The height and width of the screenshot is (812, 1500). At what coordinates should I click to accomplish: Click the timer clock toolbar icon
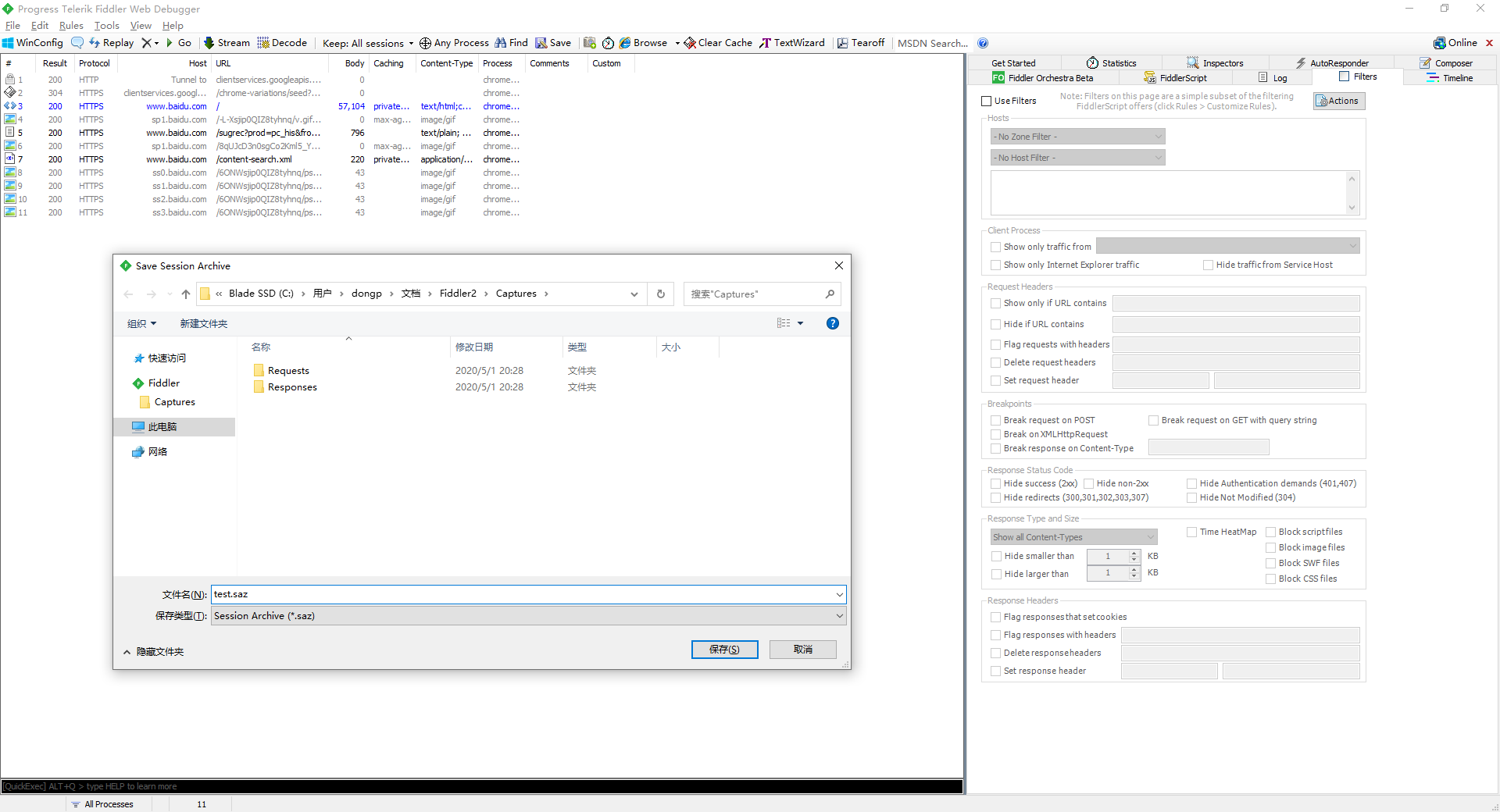pos(608,43)
